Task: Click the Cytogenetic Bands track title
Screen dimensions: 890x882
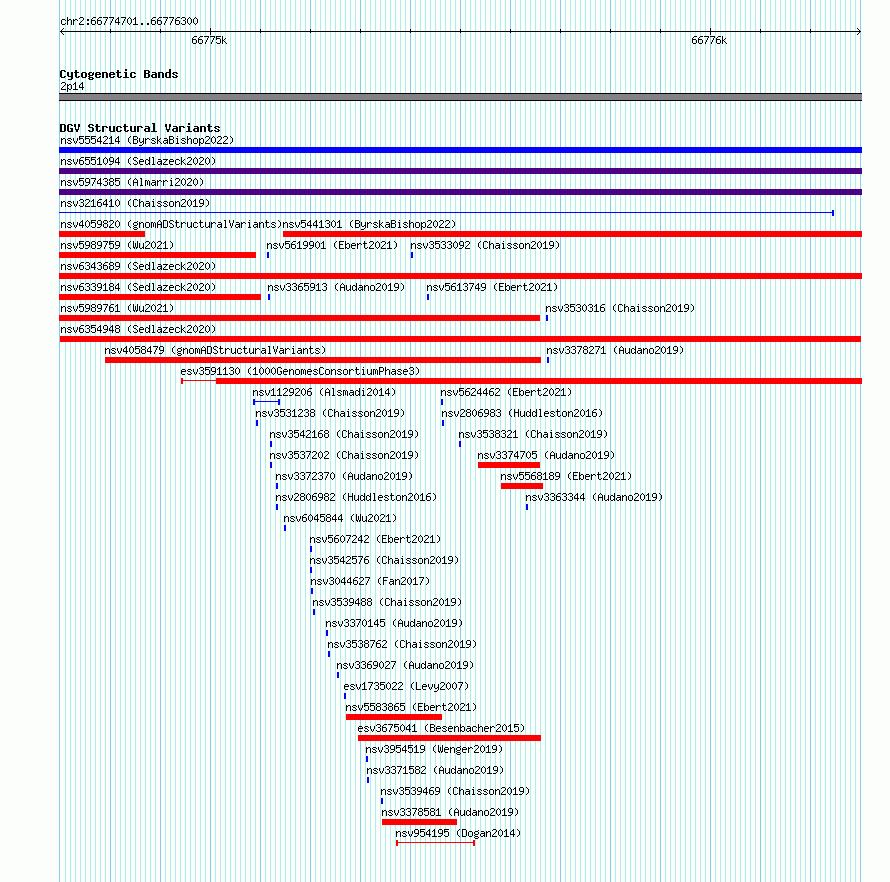Action: tap(119, 74)
